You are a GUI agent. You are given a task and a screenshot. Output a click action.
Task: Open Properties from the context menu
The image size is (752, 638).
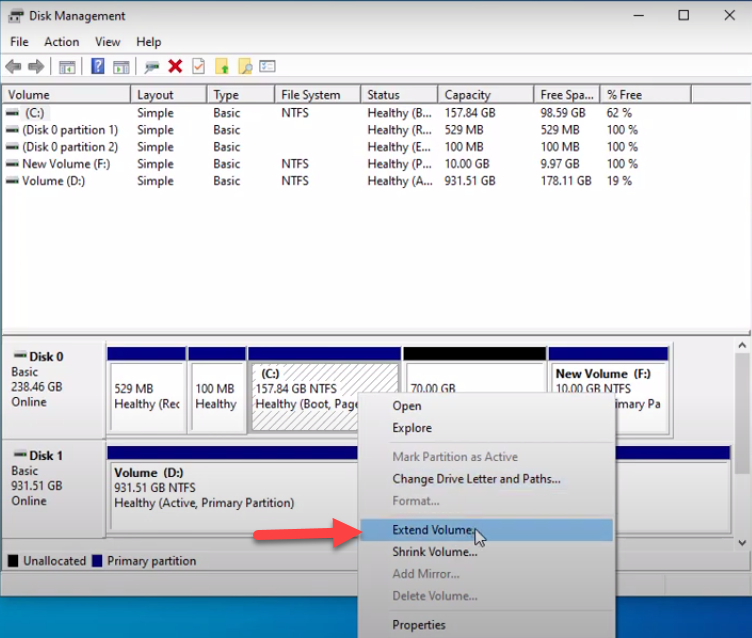click(x=419, y=625)
